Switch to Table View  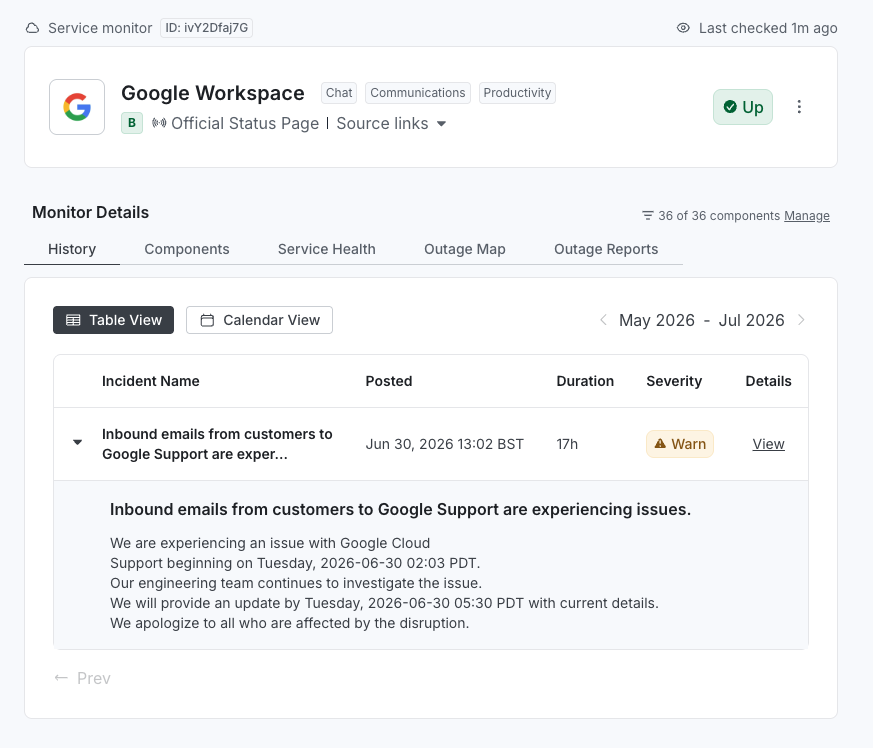(x=114, y=320)
